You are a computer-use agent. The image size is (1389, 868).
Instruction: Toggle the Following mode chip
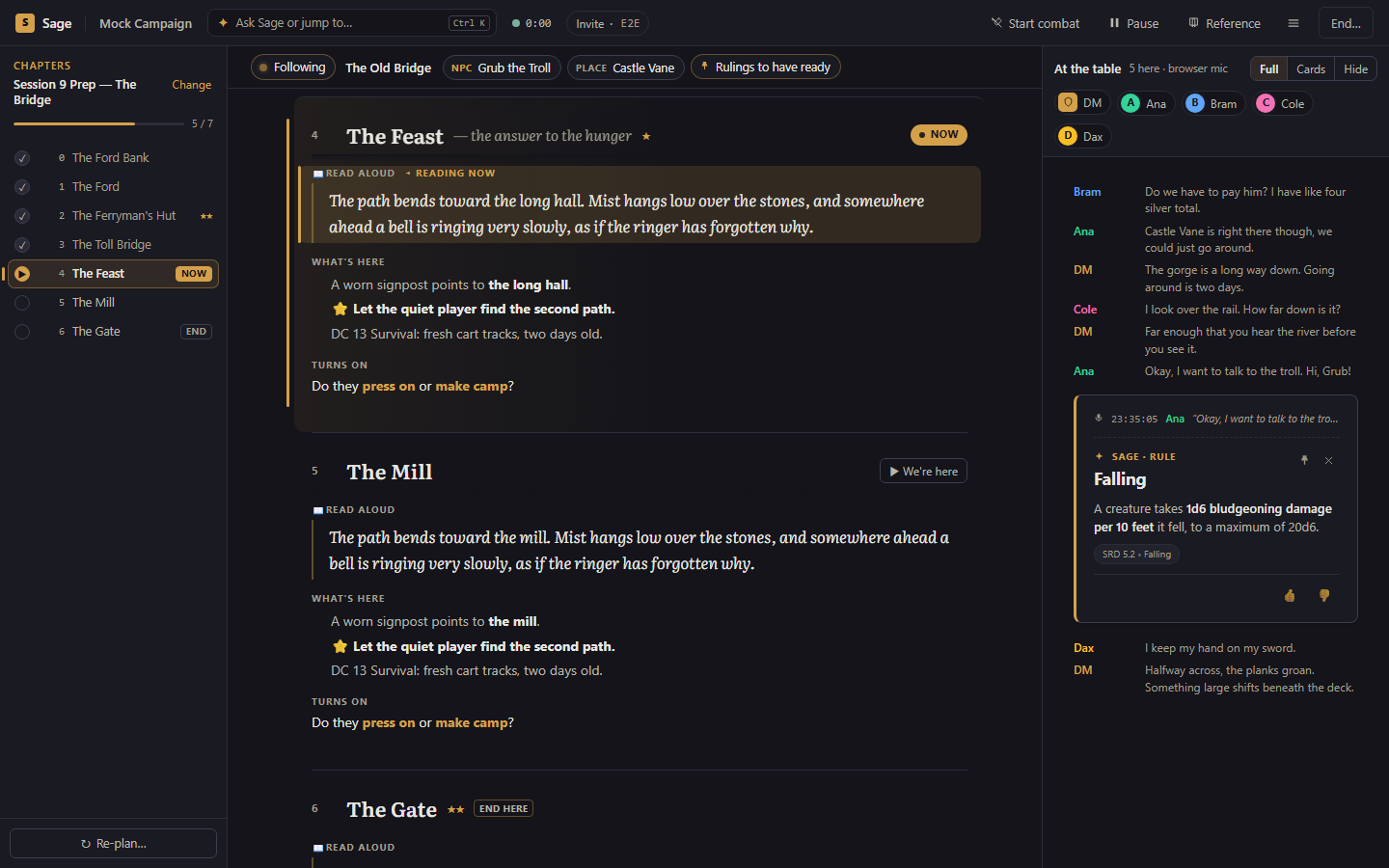click(x=293, y=68)
